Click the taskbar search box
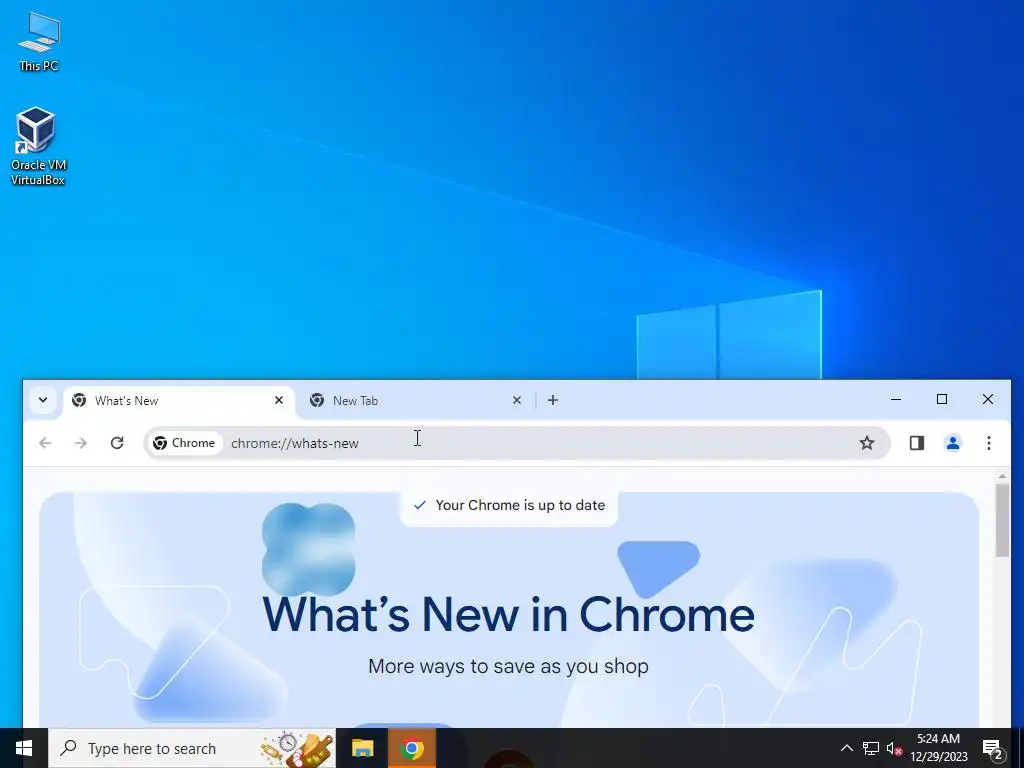This screenshot has width=1024, height=768. 192,748
